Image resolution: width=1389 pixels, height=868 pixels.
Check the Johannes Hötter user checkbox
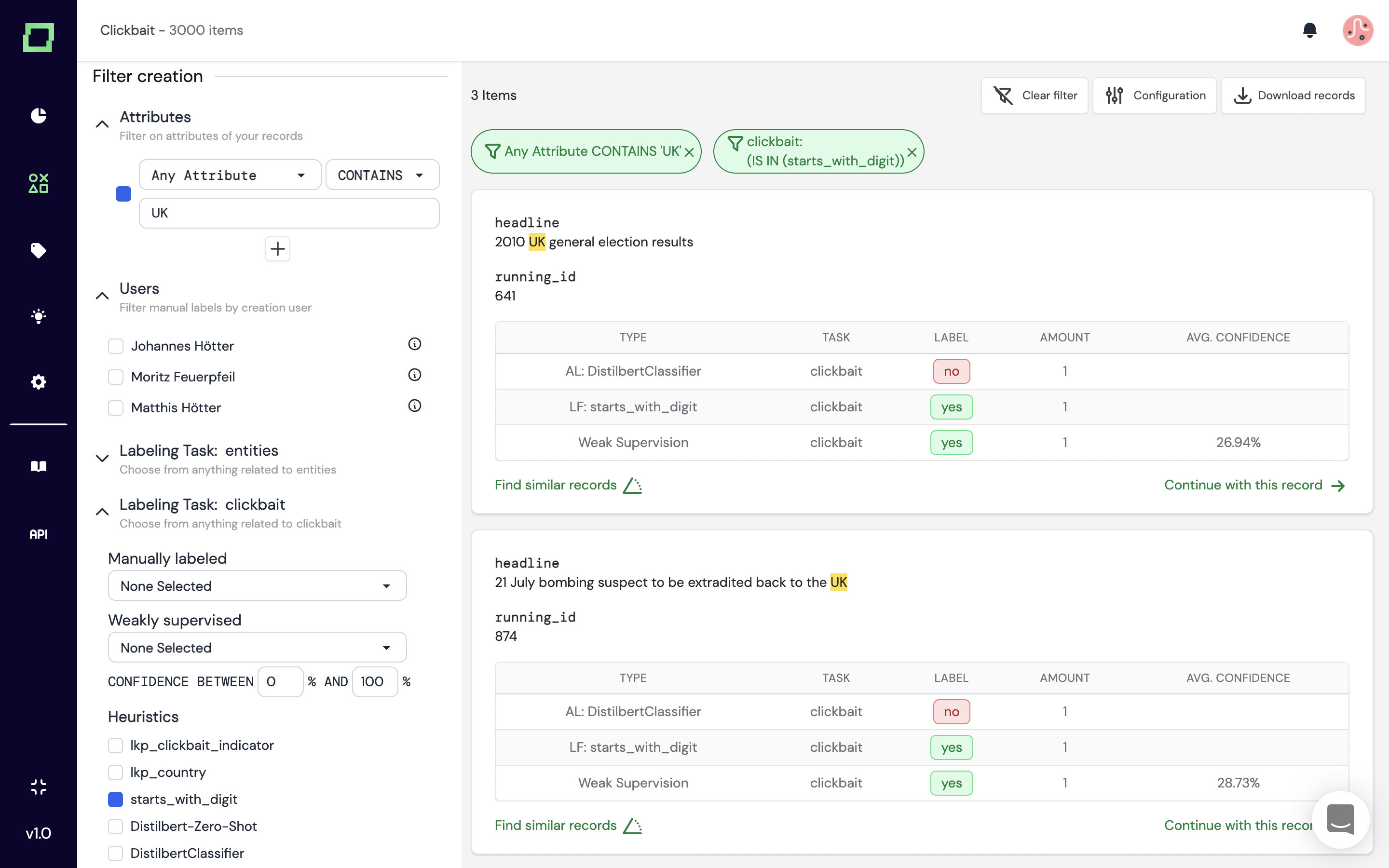tap(116, 346)
